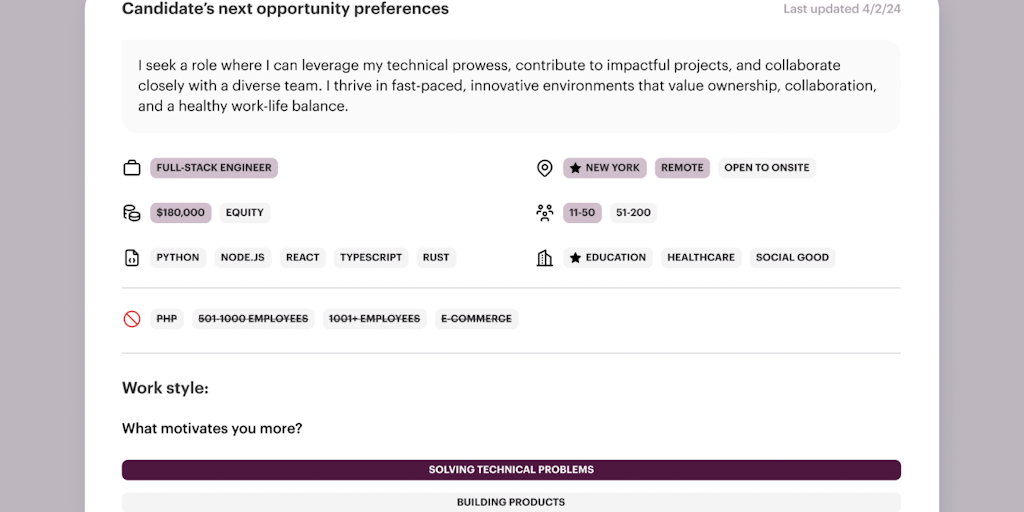Click the briefcase role icon
The image size is (1024, 512).
coord(132,168)
